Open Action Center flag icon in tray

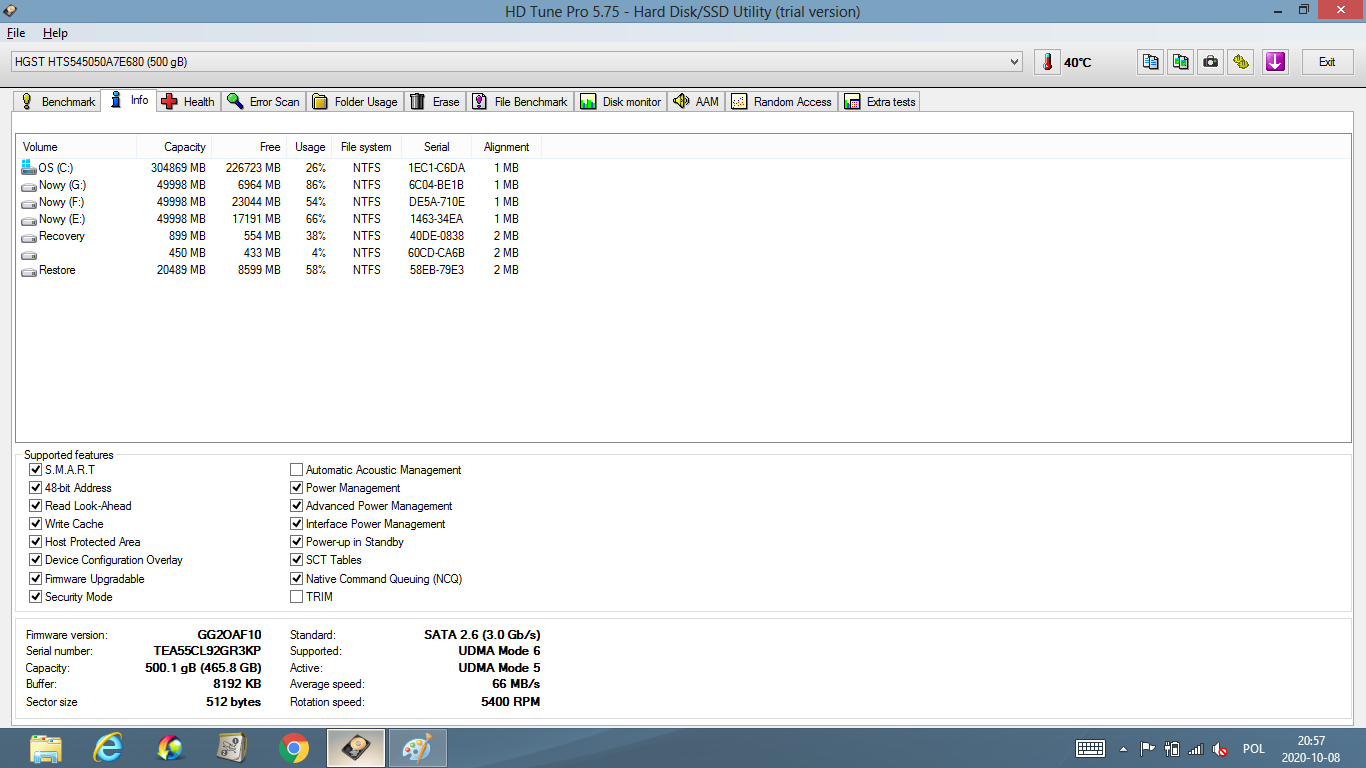[1148, 748]
